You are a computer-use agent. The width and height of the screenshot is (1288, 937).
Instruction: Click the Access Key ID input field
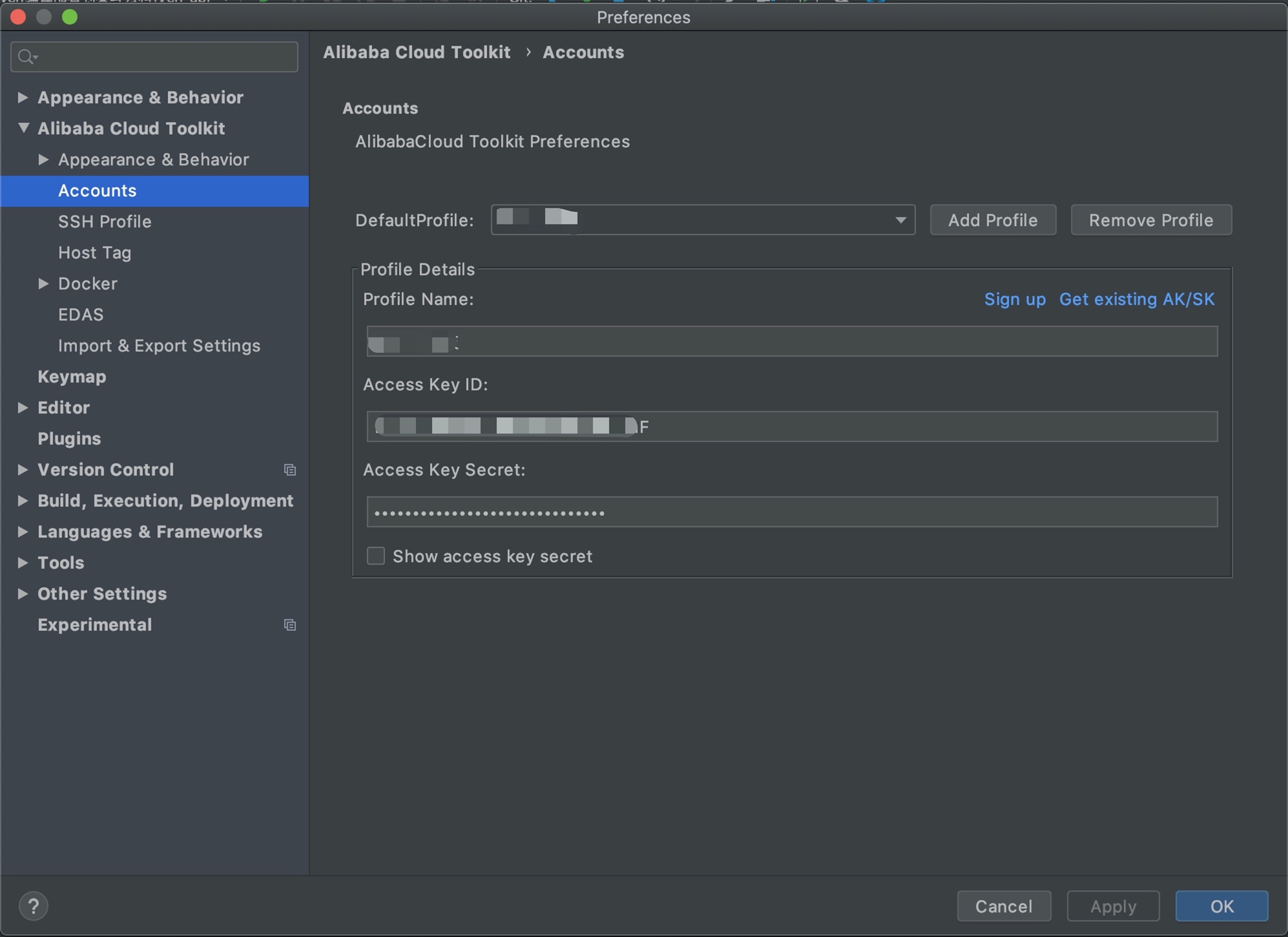click(791, 426)
